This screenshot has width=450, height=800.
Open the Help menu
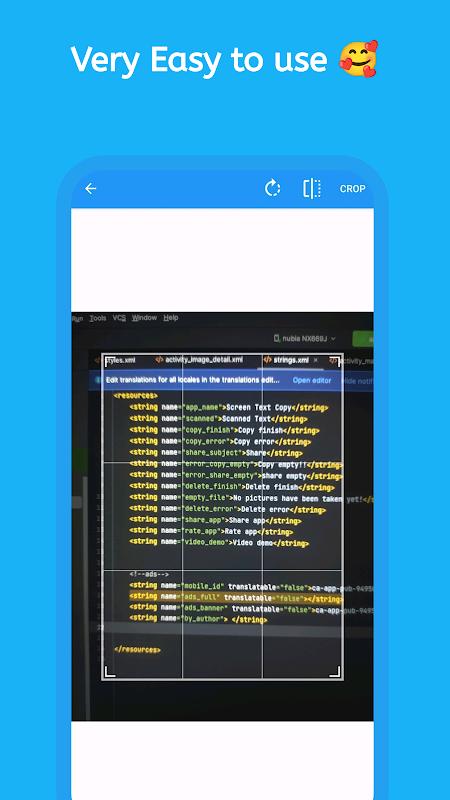[171, 318]
